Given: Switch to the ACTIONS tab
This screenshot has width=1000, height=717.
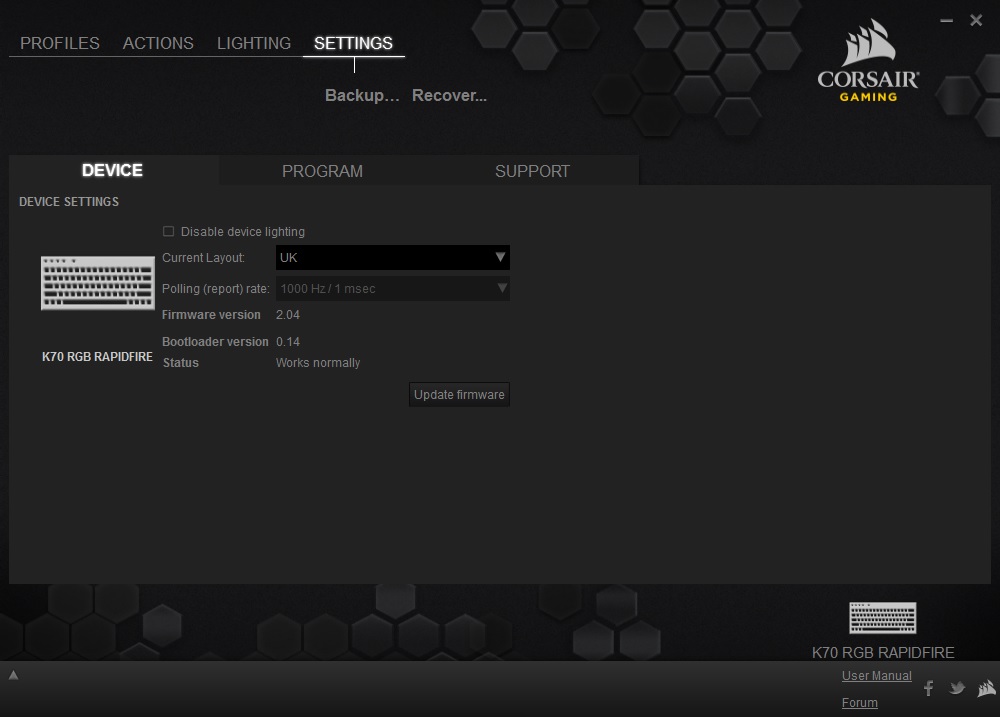Looking at the screenshot, I should pos(158,43).
